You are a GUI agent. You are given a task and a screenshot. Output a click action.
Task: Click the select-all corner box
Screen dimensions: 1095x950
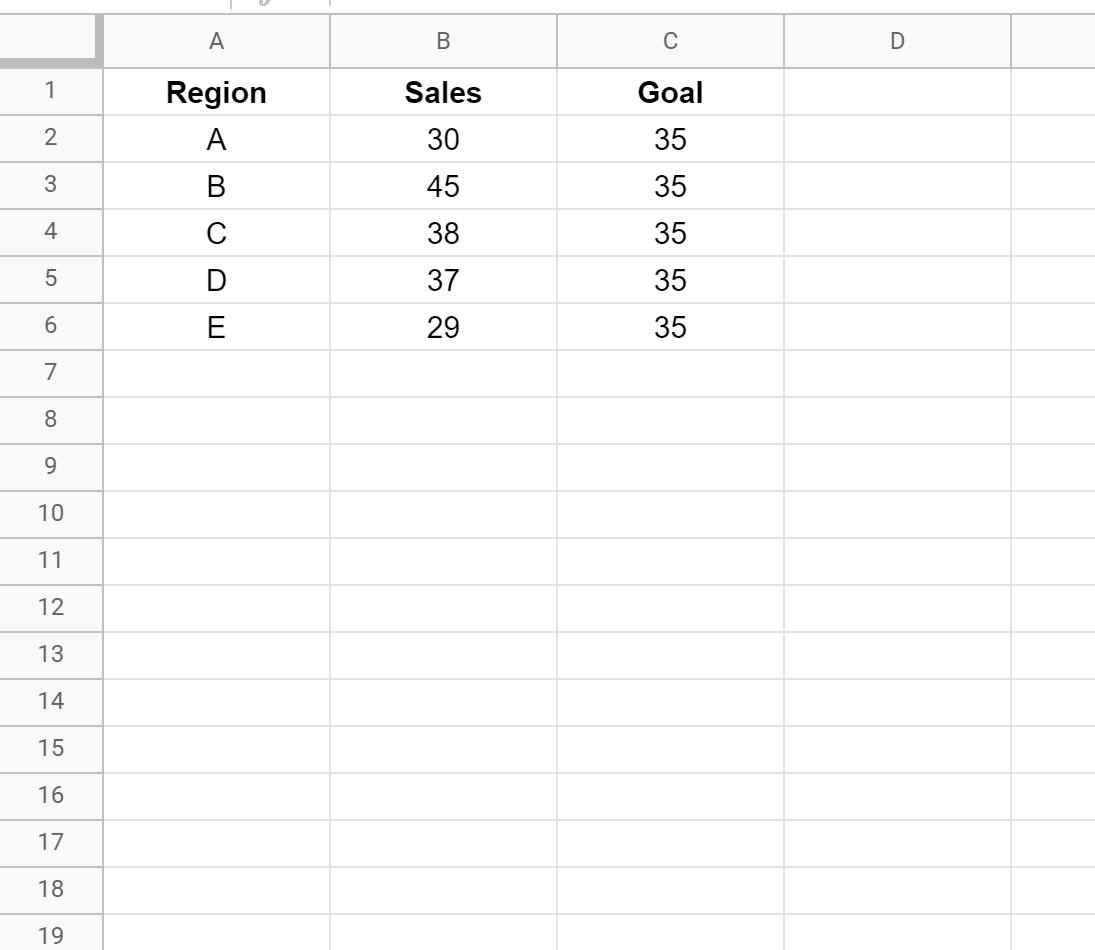50,41
